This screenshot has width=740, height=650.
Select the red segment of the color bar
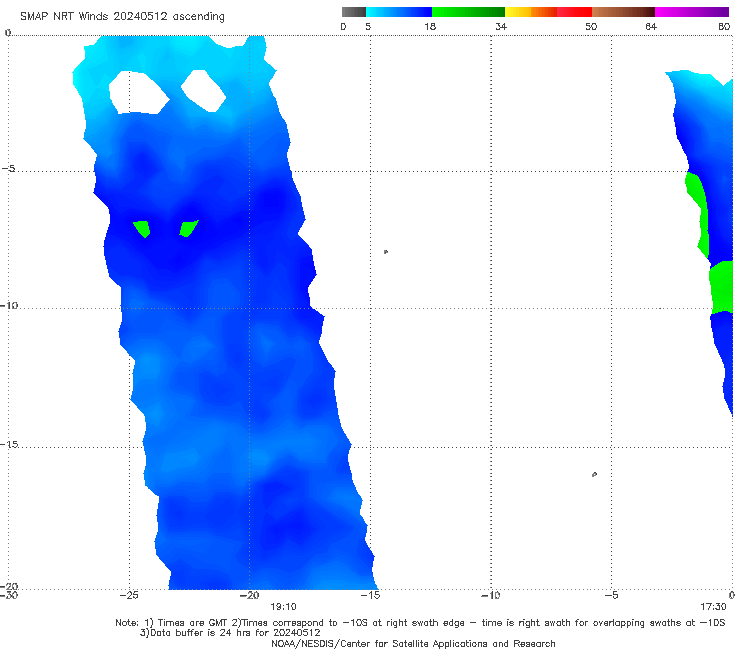574,12
